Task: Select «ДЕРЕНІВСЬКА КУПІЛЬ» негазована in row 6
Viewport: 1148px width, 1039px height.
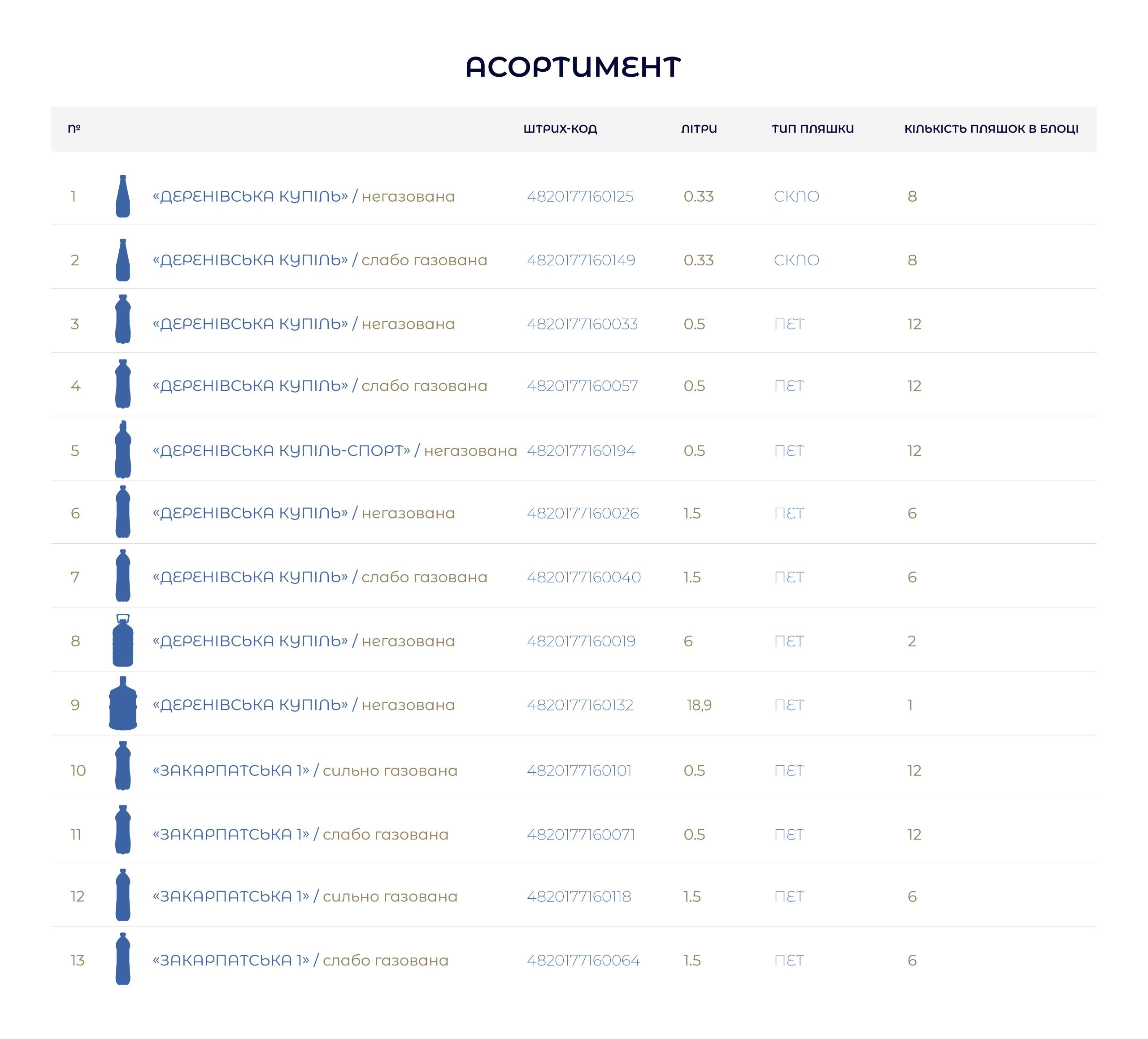Action: click(304, 514)
